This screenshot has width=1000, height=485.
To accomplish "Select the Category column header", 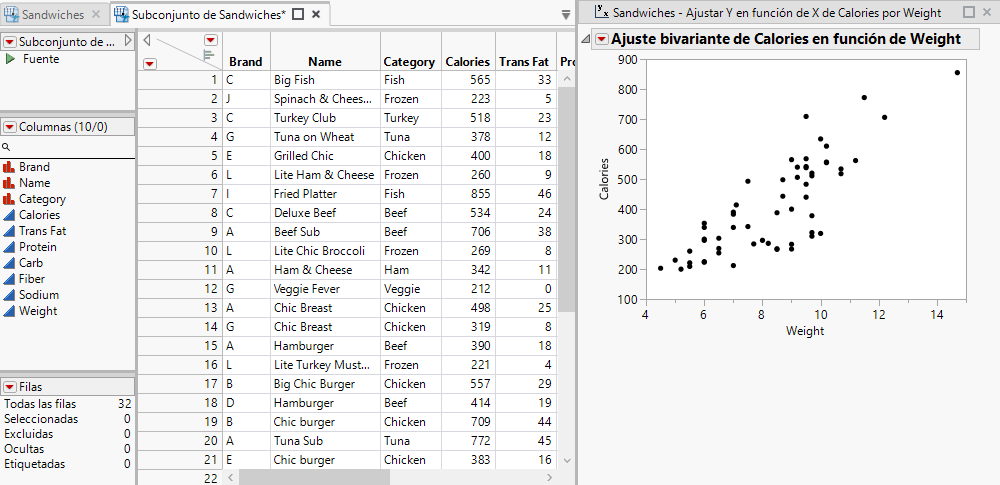I will pos(409,62).
